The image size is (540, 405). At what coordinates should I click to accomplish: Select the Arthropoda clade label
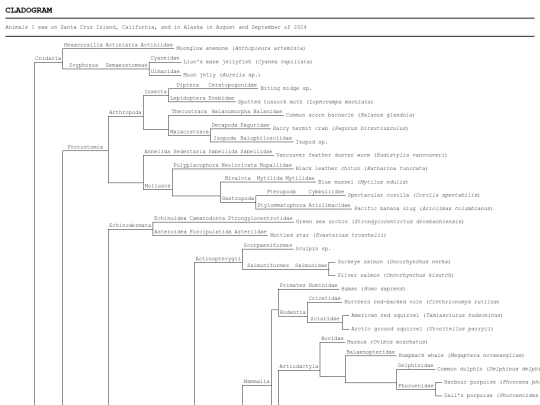(x=125, y=112)
